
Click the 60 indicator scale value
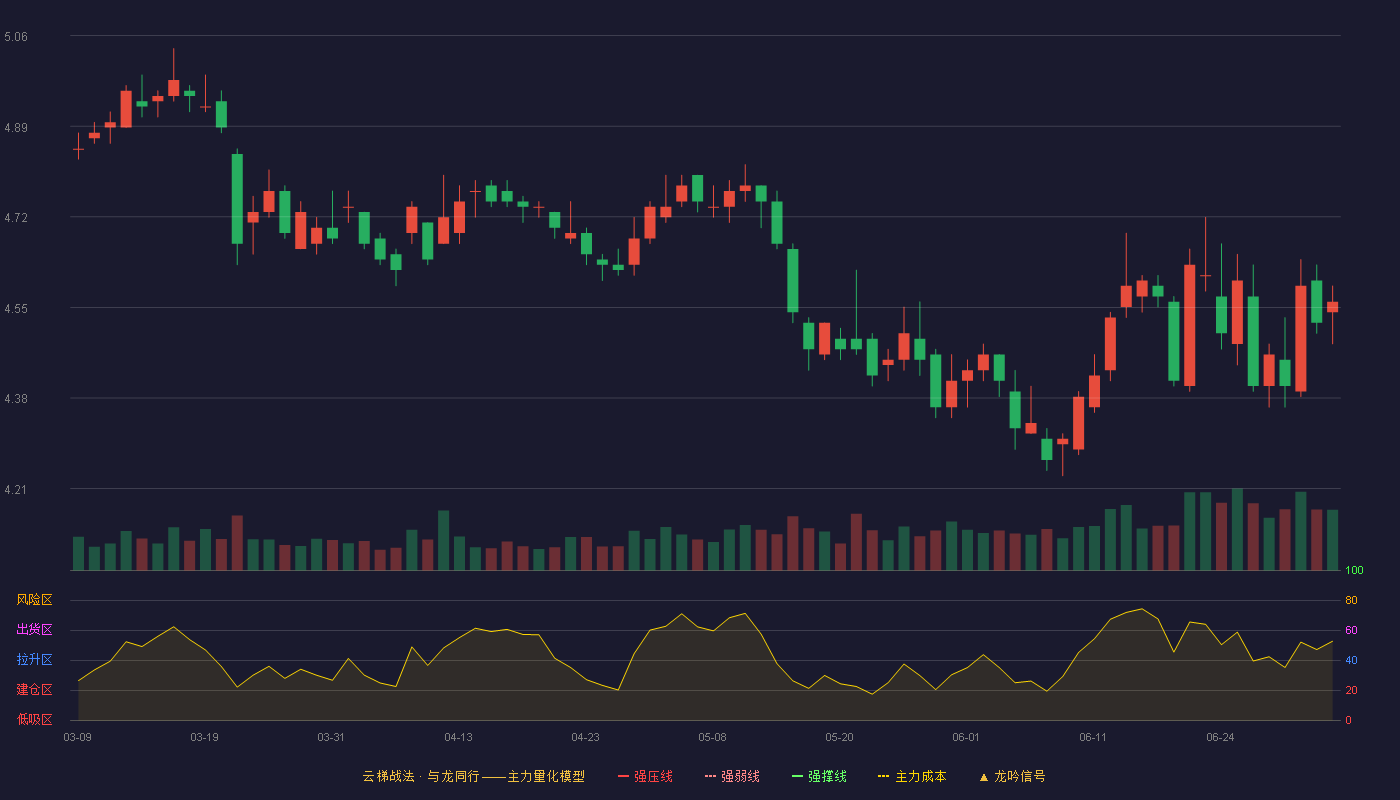(x=1351, y=630)
